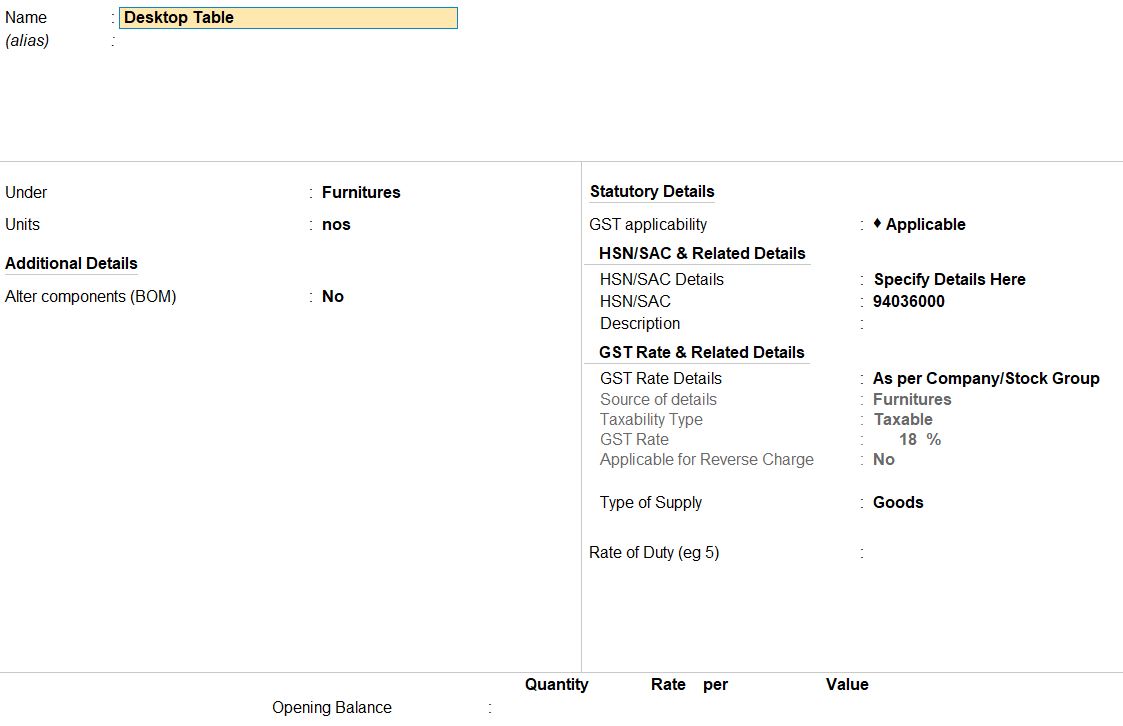1123x726 pixels.
Task: Toggle Applicable for Reverse Charge No
Action: tap(884, 460)
